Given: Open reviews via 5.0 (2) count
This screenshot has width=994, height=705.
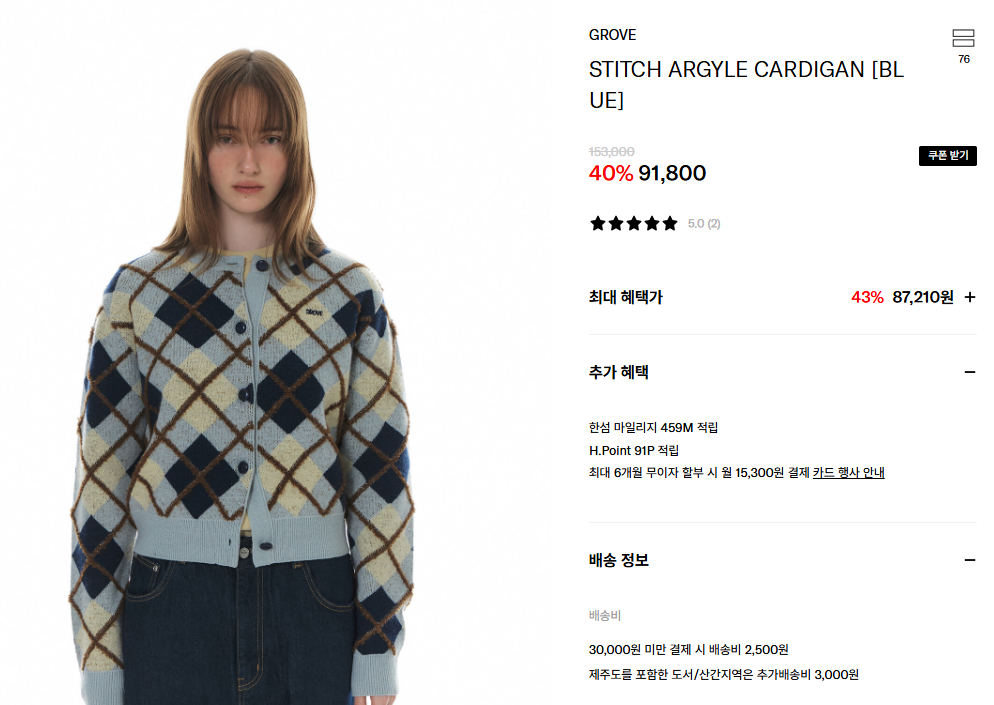Looking at the screenshot, I should pos(704,224).
